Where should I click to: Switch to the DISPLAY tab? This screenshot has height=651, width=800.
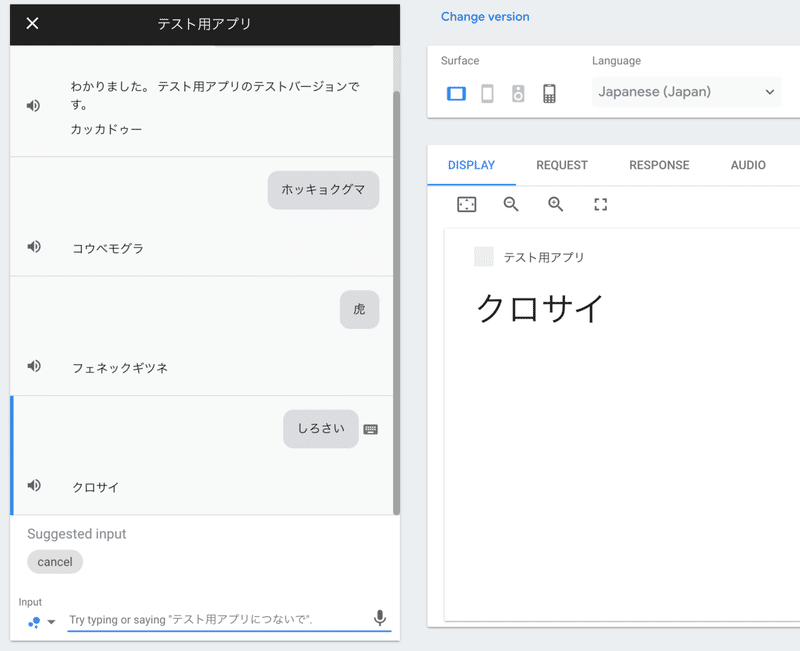point(471,165)
